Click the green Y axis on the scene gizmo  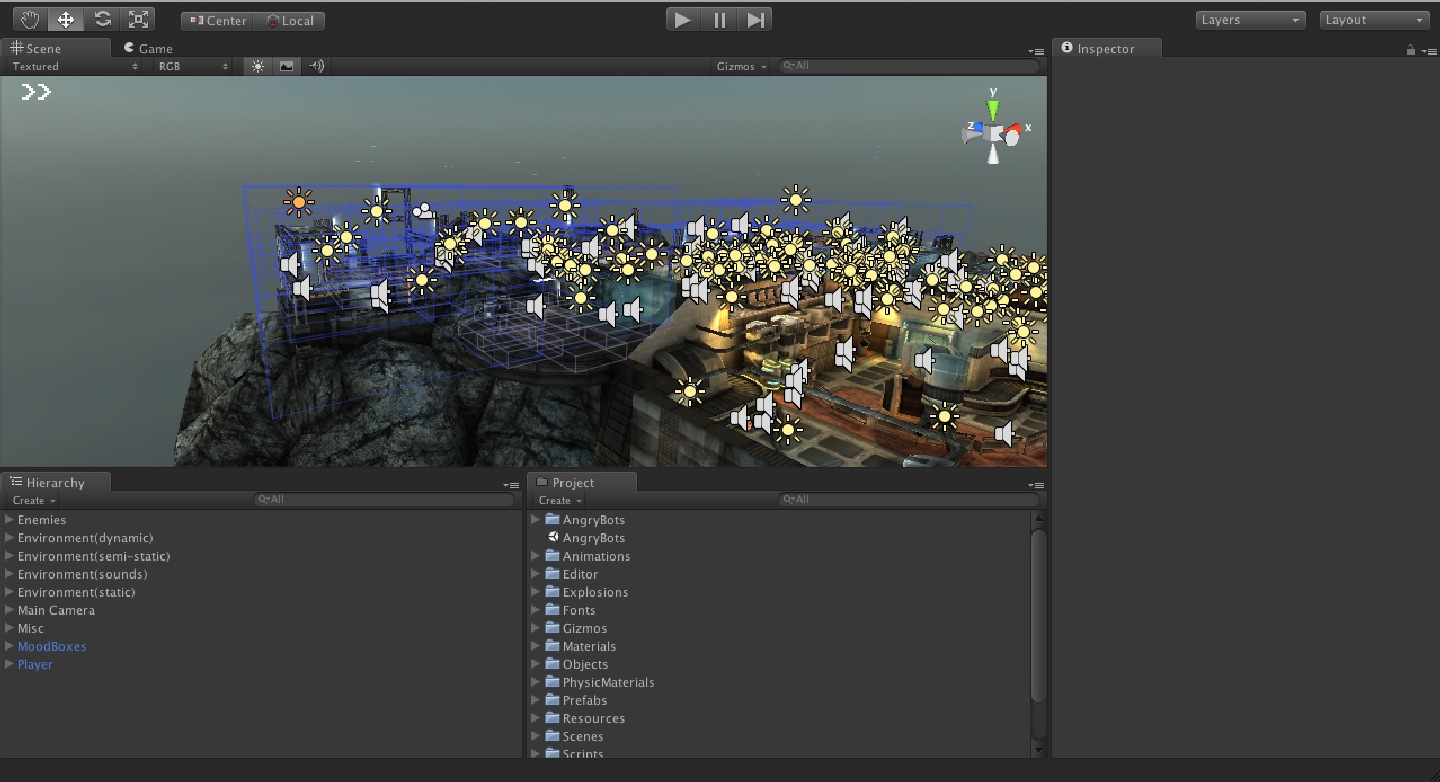pos(993,106)
